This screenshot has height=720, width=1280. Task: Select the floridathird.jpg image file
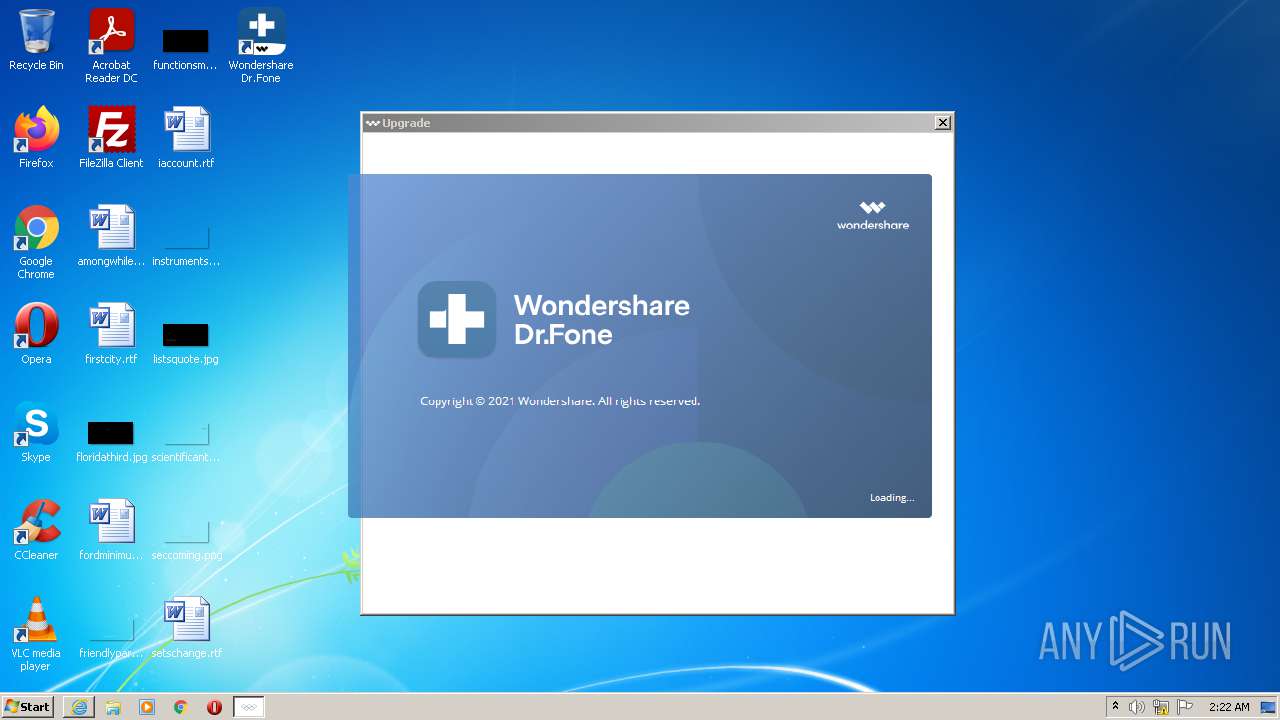(x=111, y=441)
